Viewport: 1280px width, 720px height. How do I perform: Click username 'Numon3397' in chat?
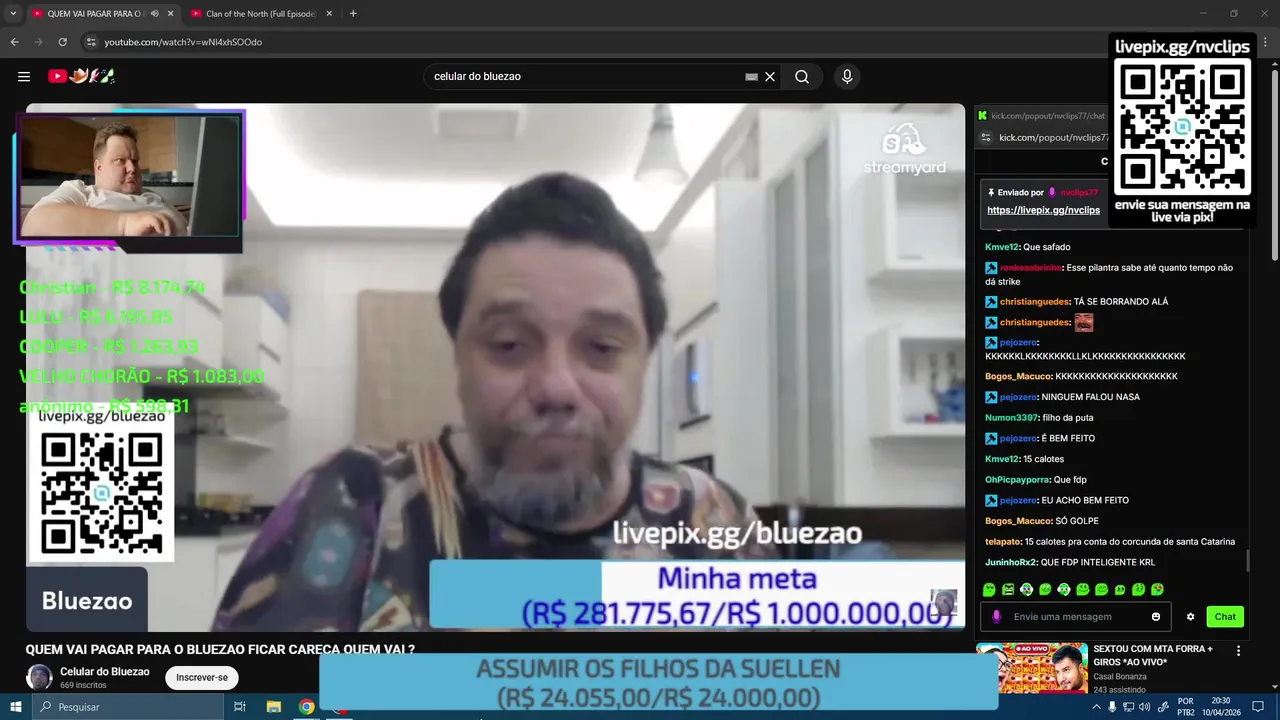click(1010, 417)
